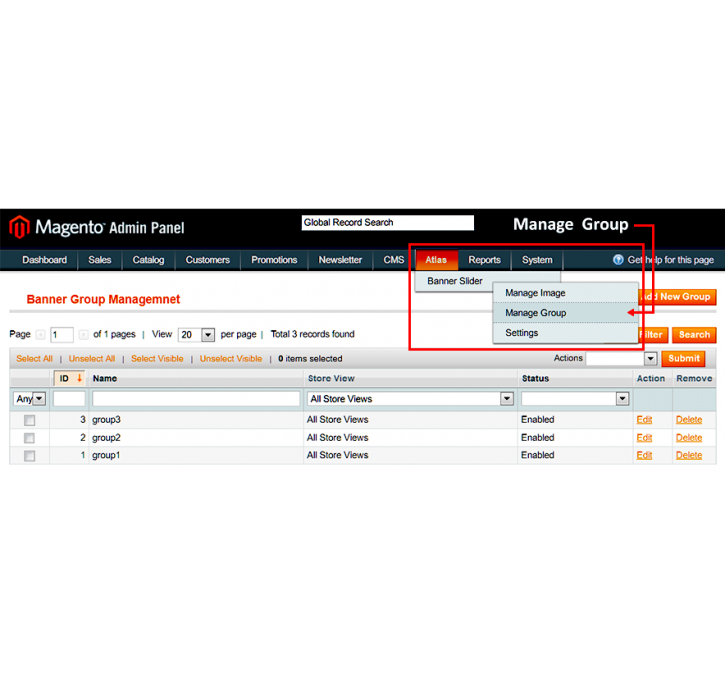Open the Atlas menu
725x680 pixels.
436,260
